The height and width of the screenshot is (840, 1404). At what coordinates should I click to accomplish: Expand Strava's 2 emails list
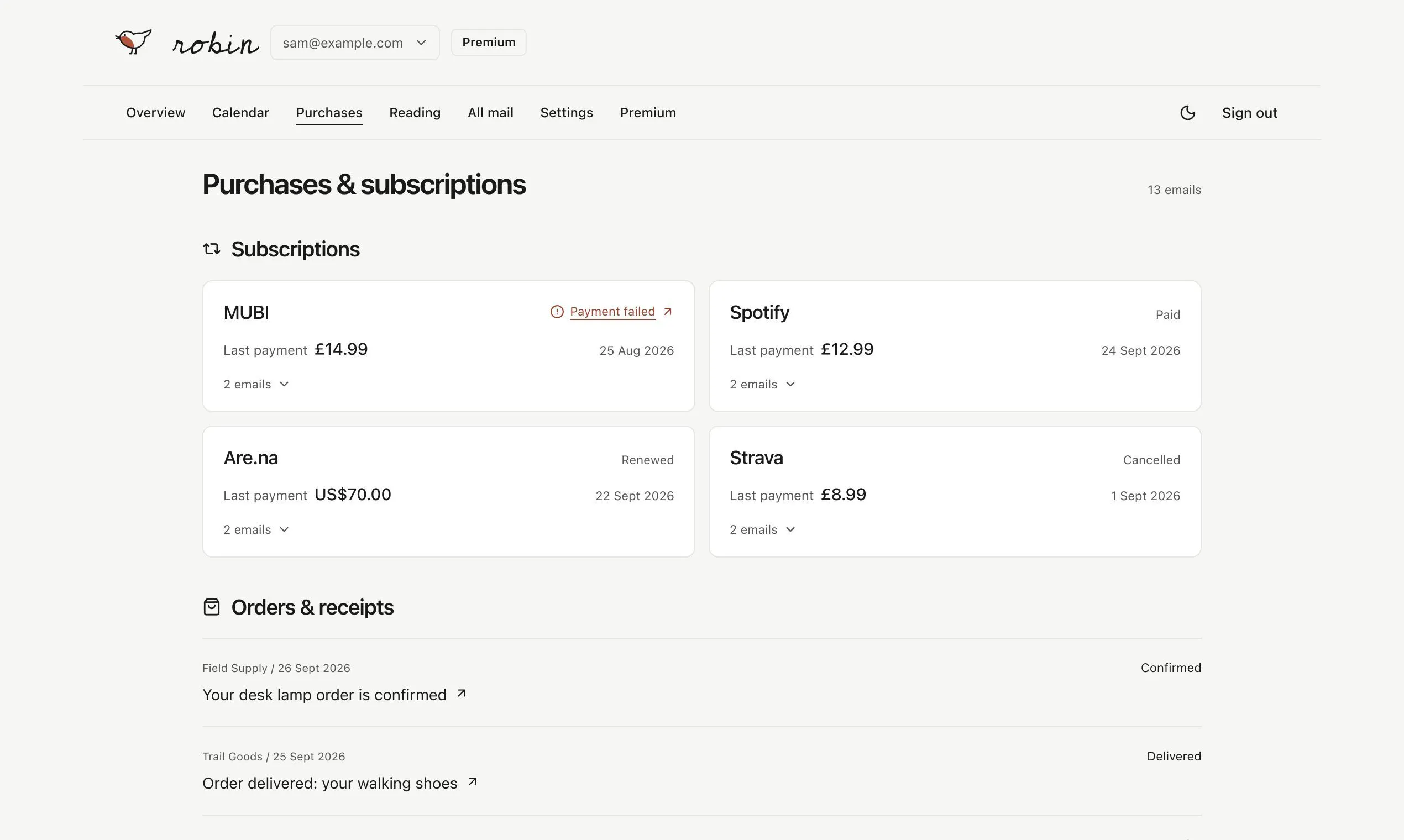point(762,530)
